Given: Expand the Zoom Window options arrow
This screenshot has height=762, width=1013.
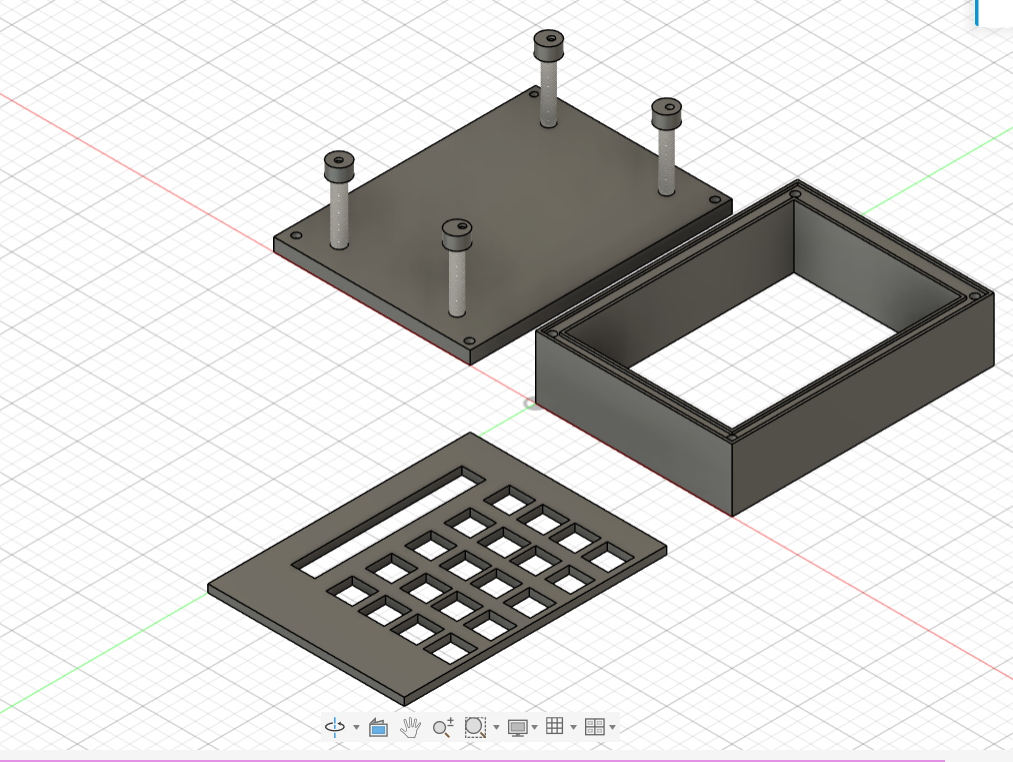Looking at the screenshot, I should (x=496, y=728).
